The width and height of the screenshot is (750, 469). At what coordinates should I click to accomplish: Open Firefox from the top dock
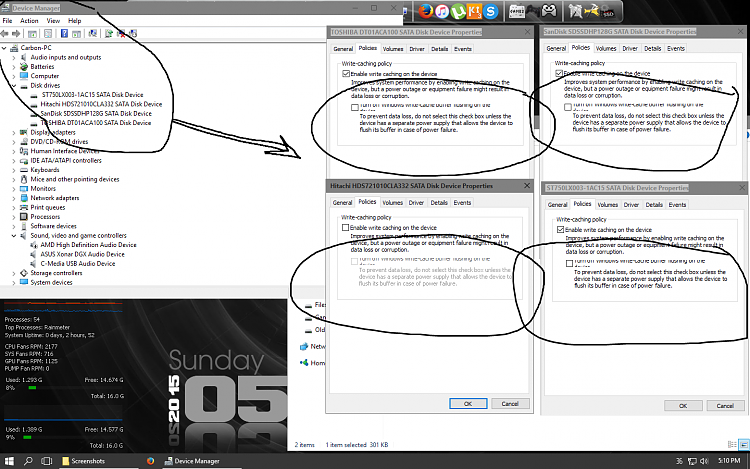click(426, 11)
